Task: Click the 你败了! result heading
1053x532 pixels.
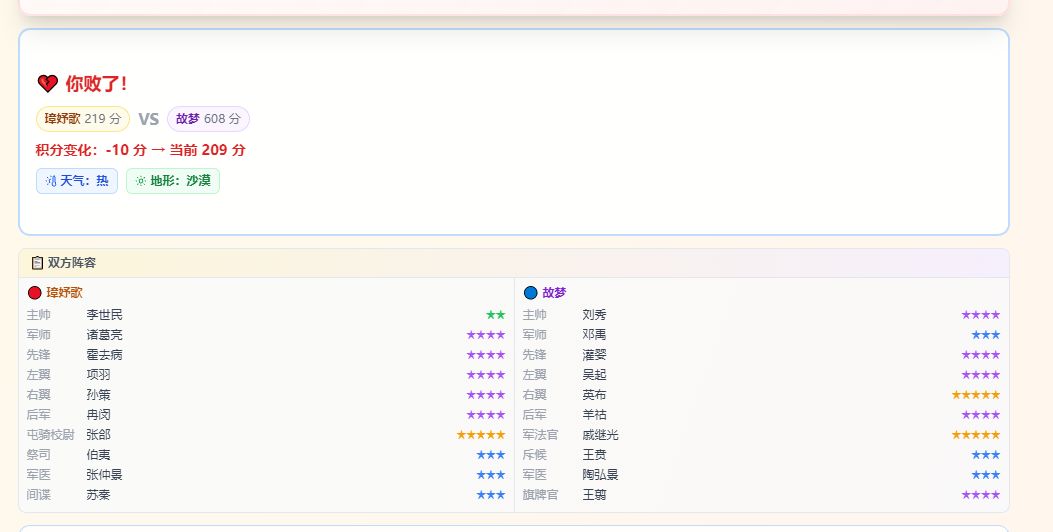Action: pos(96,84)
